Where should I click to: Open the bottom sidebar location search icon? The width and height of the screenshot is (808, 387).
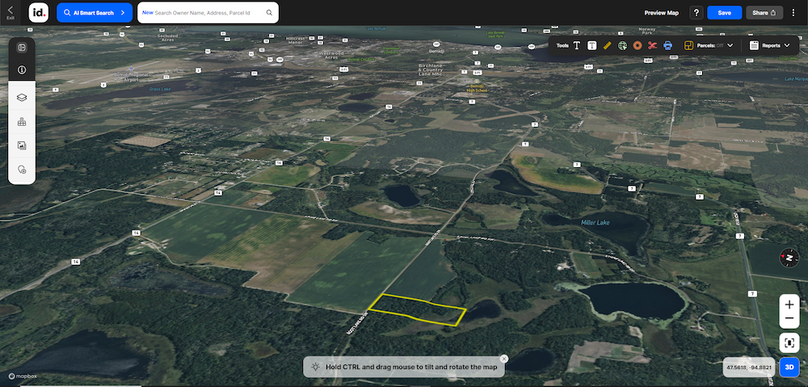(x=22, y=169)
